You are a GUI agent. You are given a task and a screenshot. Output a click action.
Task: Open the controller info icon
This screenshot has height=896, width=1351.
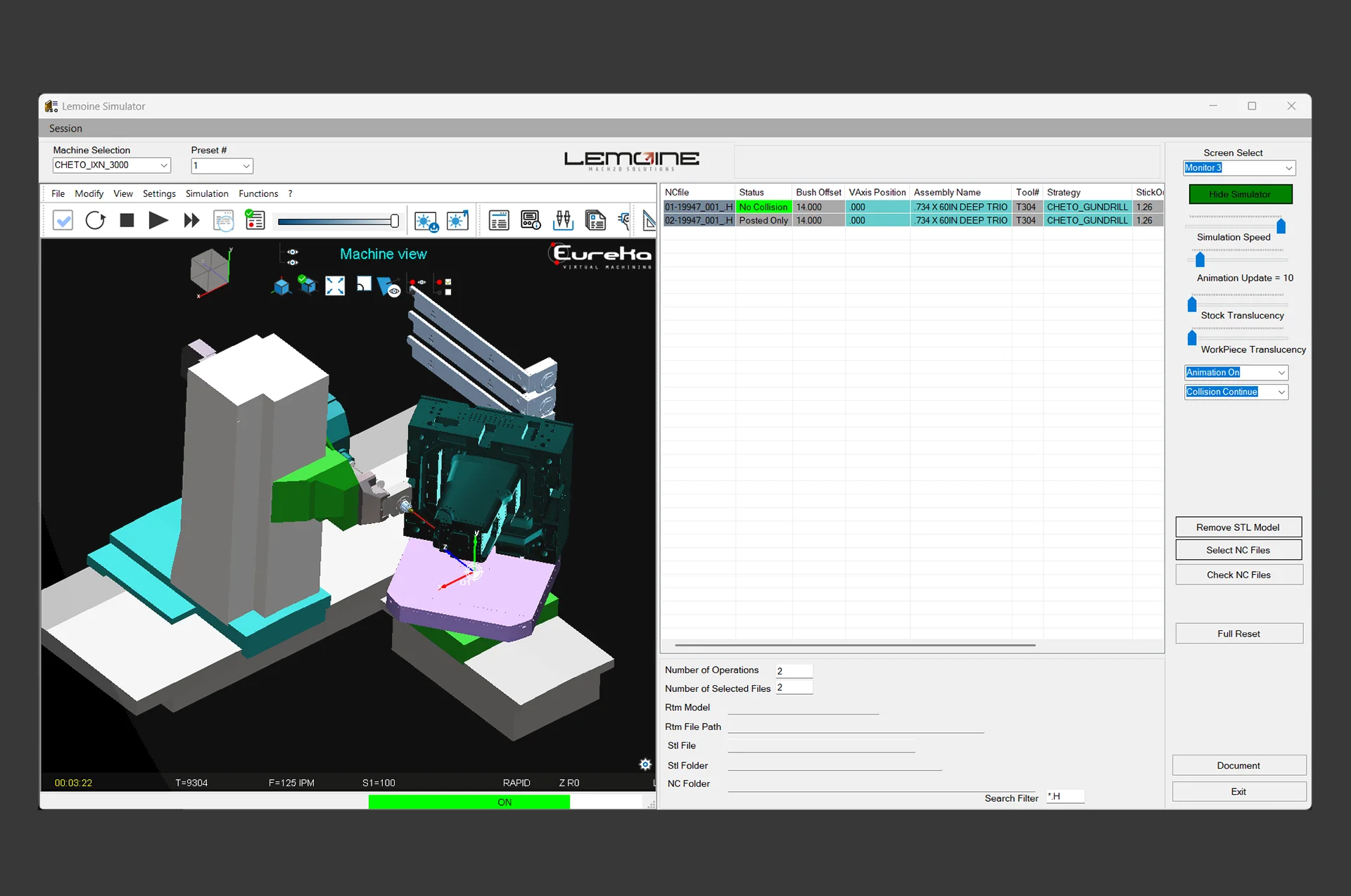click(531, 221)
